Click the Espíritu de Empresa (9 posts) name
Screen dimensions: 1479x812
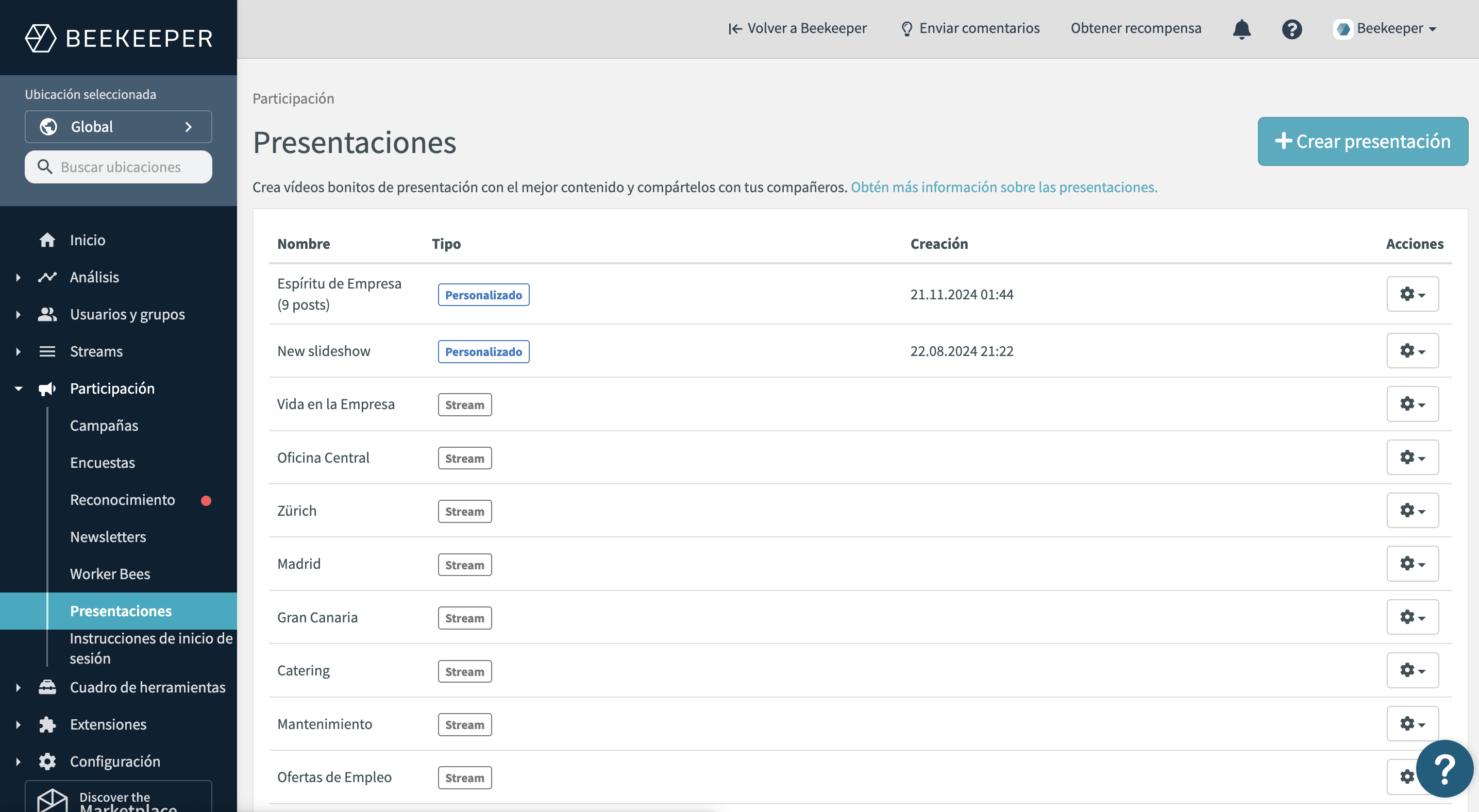339,294
